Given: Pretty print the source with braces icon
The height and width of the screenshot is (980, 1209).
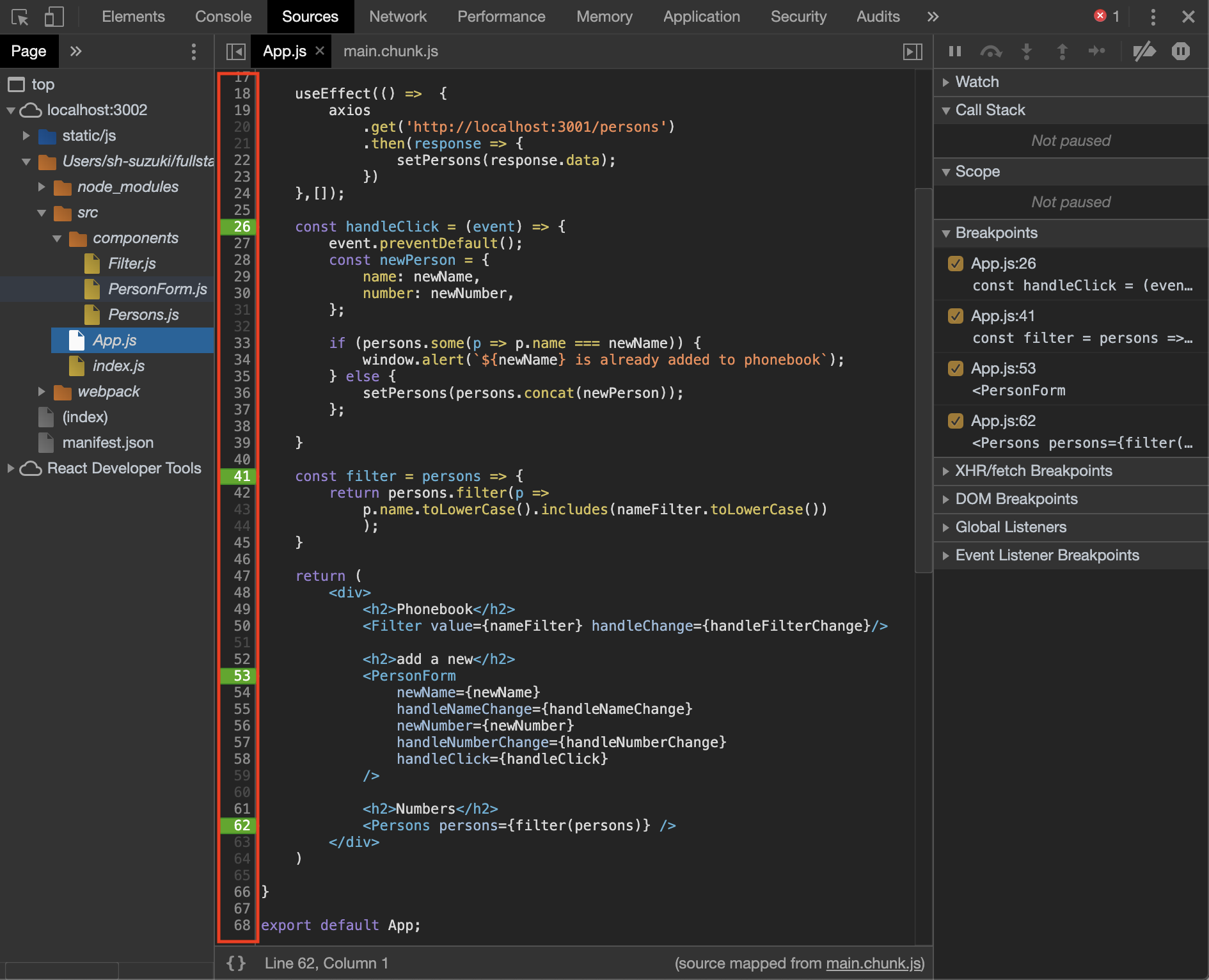Looking at the screenshot, I should tap(236, 963).
